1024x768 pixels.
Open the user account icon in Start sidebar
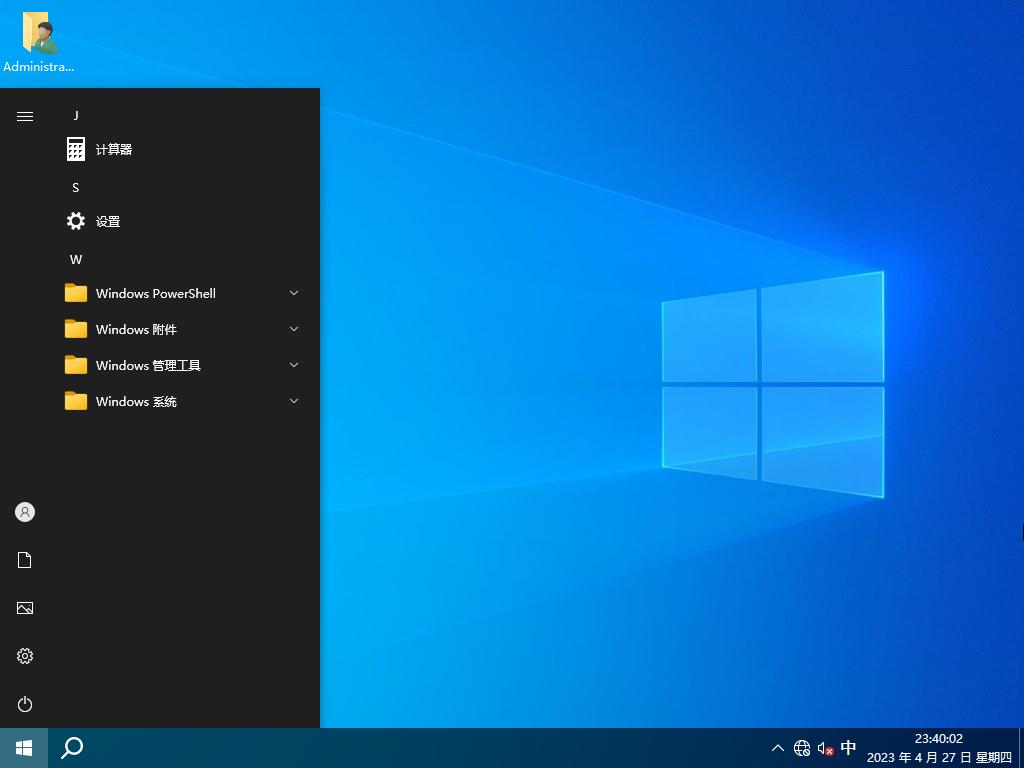[25, 512]
